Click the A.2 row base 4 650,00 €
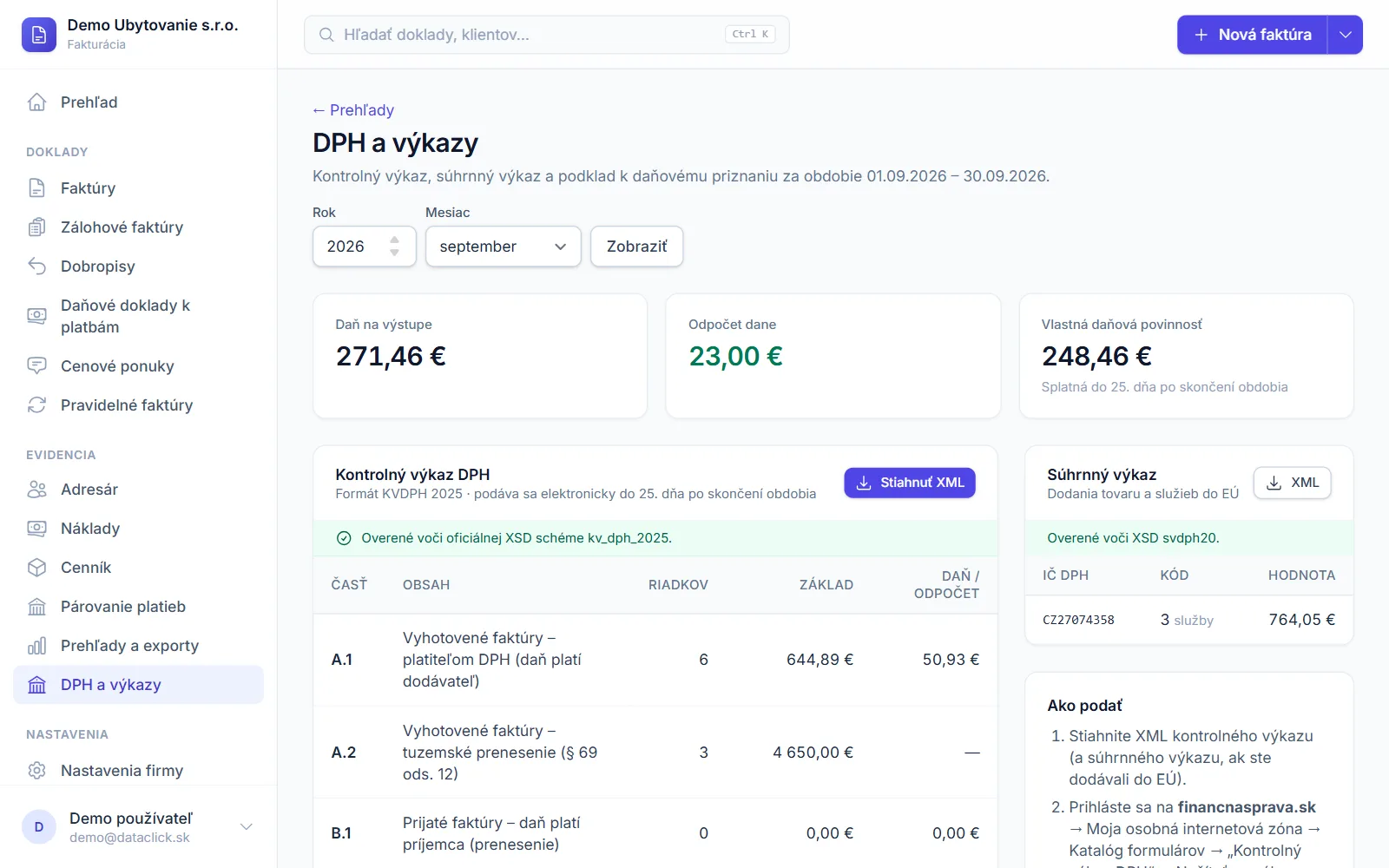 [x=813, y=753]
